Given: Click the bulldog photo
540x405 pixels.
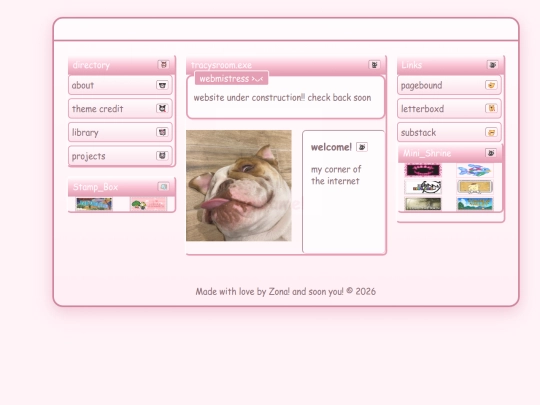Looking at the screenshot, I should (x=239, y=185).
